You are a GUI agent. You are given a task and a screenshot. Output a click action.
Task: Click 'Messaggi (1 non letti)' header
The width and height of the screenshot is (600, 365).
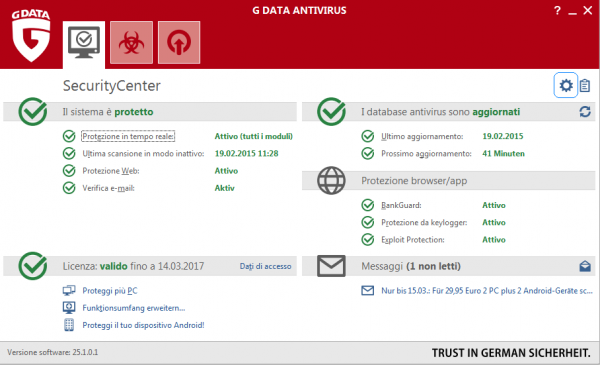[411, 266]
